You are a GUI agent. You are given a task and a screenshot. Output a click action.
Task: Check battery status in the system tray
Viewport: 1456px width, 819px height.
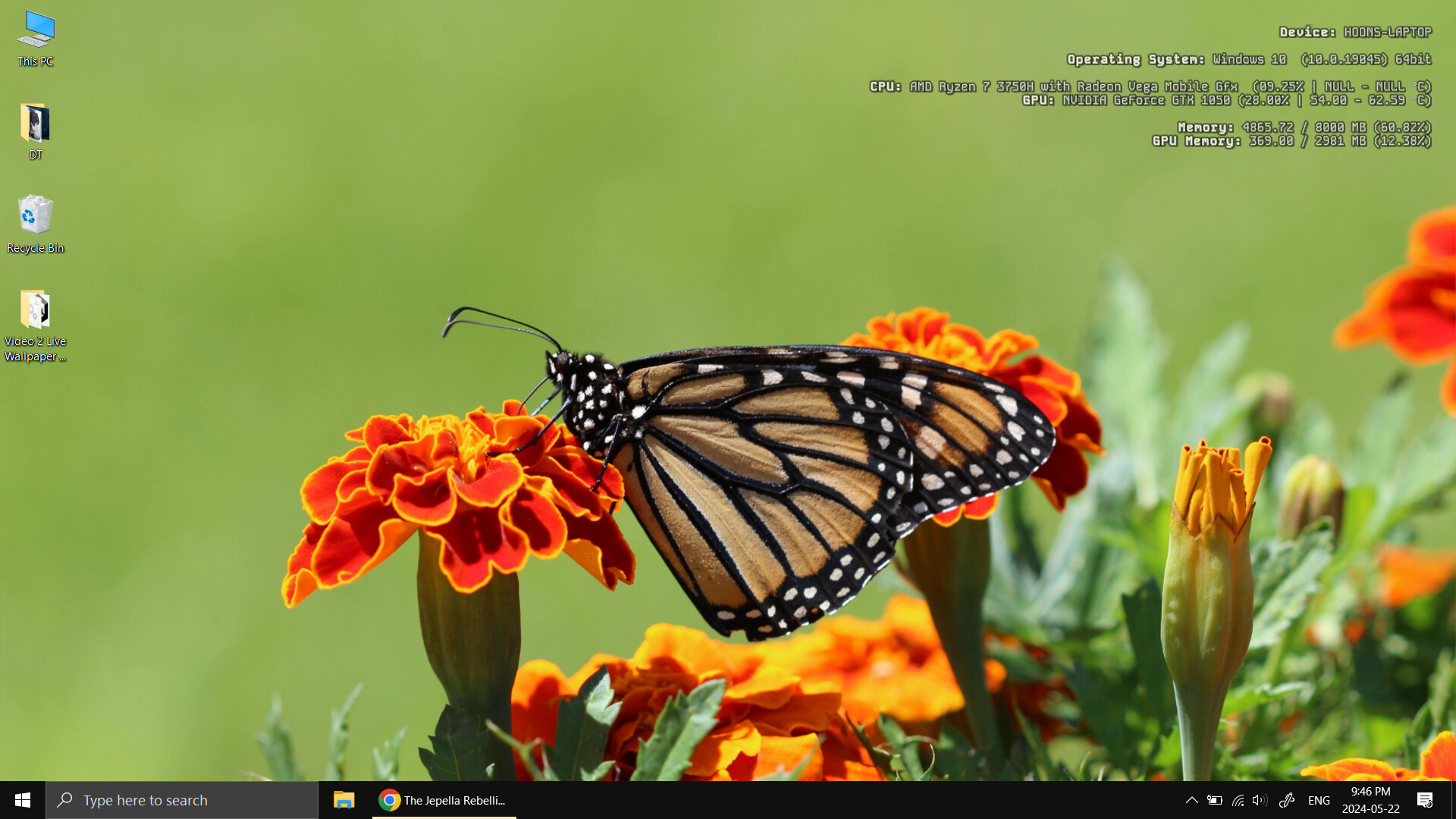pyautogui.click(x=1214, y=800)
